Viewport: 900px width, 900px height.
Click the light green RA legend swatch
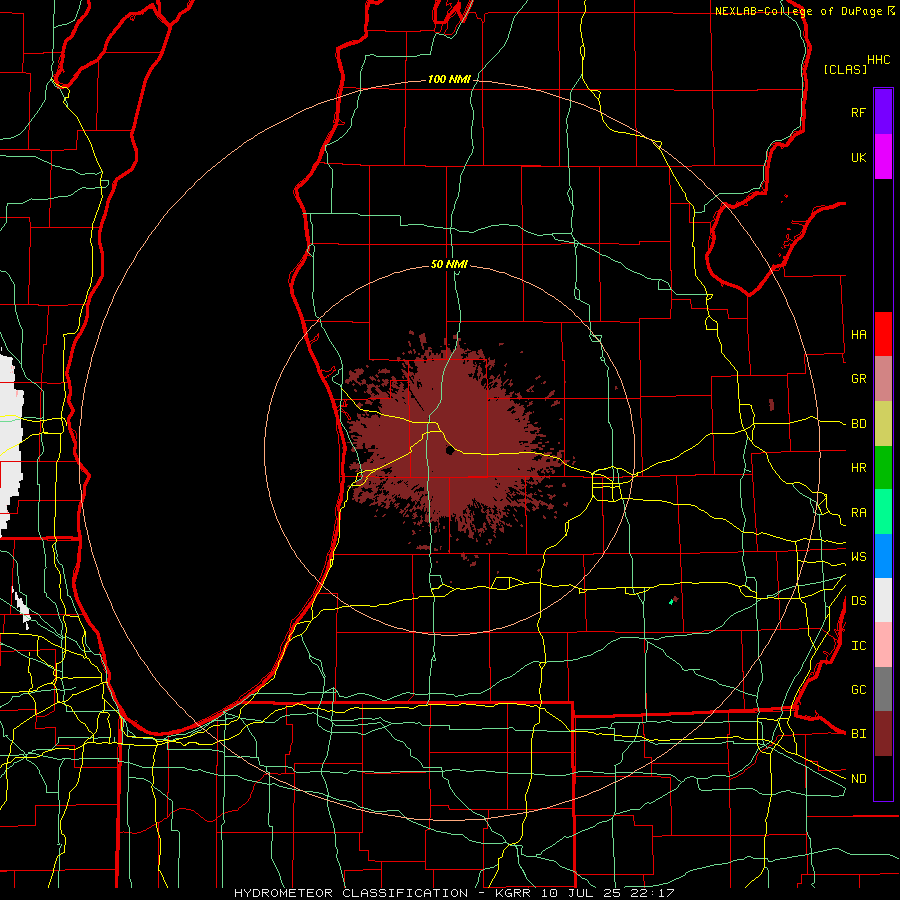[883, 512]
